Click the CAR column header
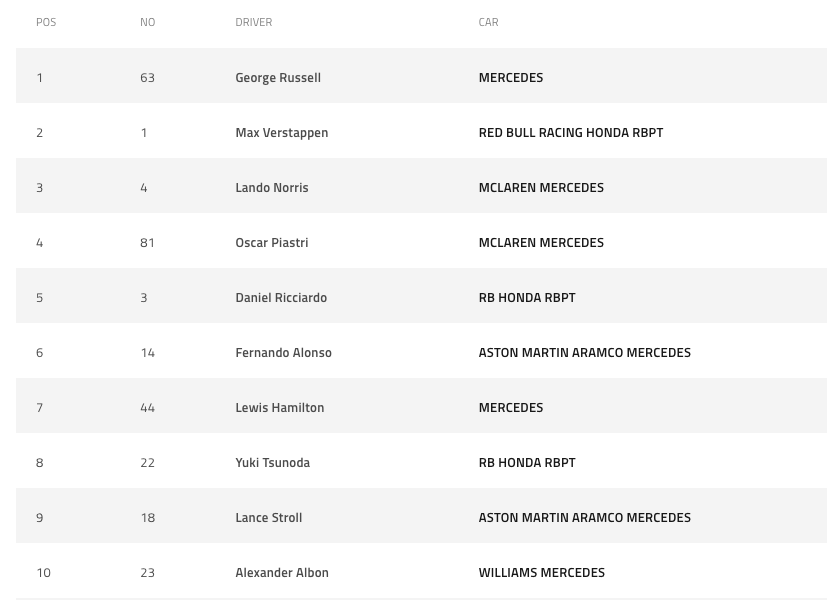Viewport: 827px width, 600px height. point(488,22)
